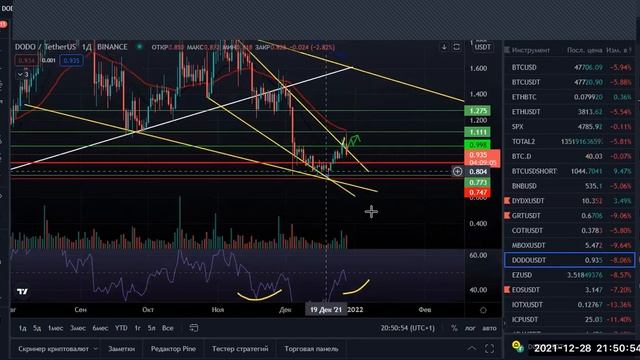
Task: Open the USDT currency dropdown on price scale
Action: (482, 47)
